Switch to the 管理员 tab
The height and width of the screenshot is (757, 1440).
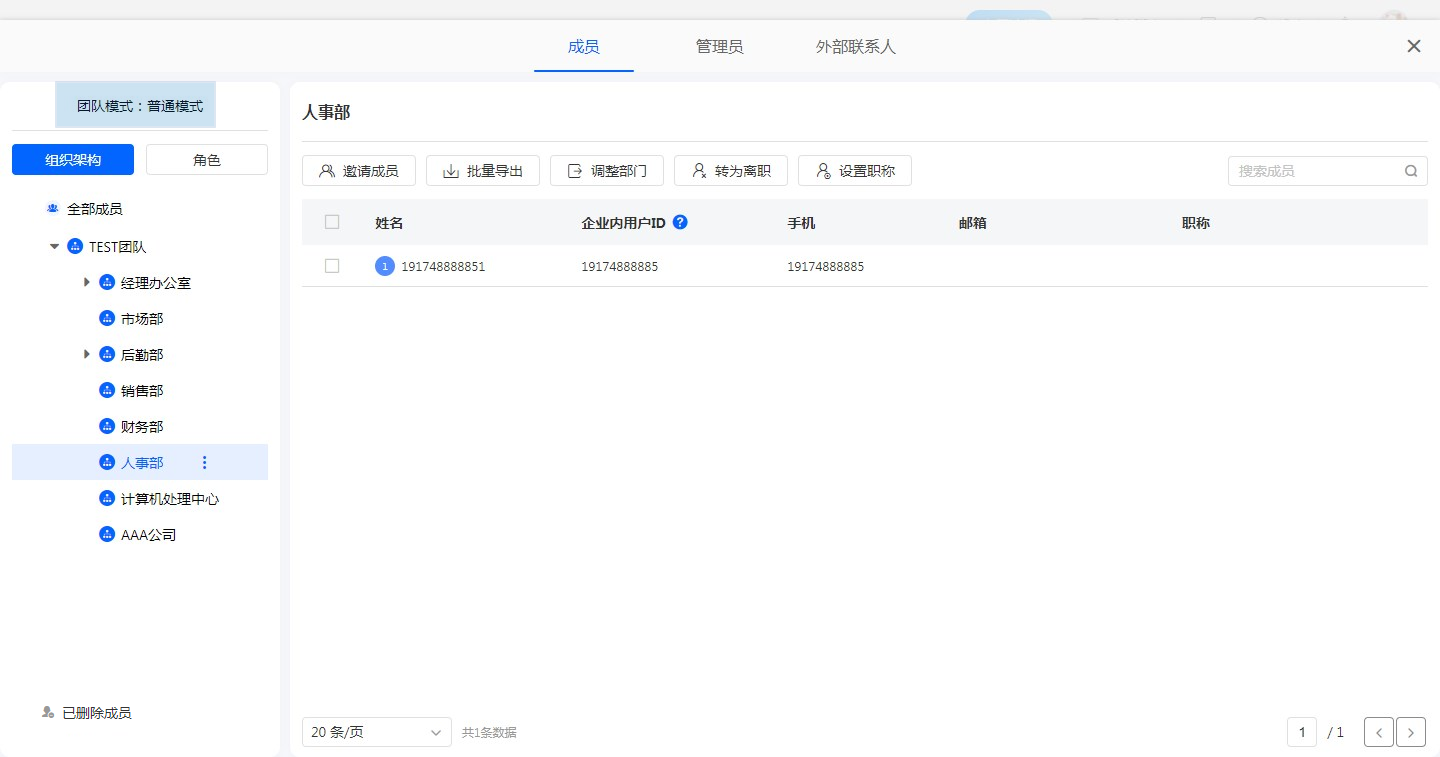[719, 47]
